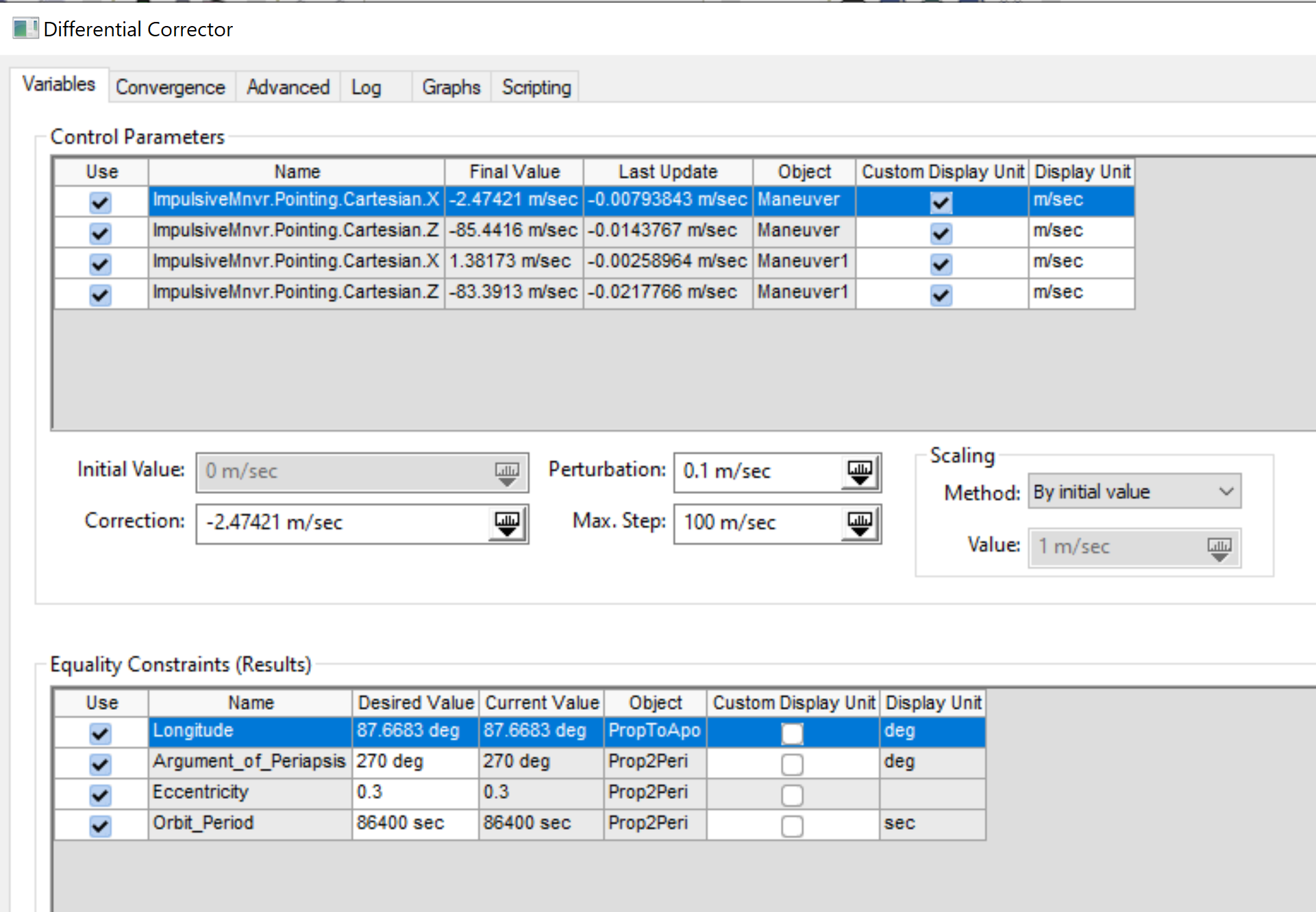The width and height of the screenshot is (1316, 912).
Task: Click Last Update -0.0143767 m/sec cell
Action: 668,230
